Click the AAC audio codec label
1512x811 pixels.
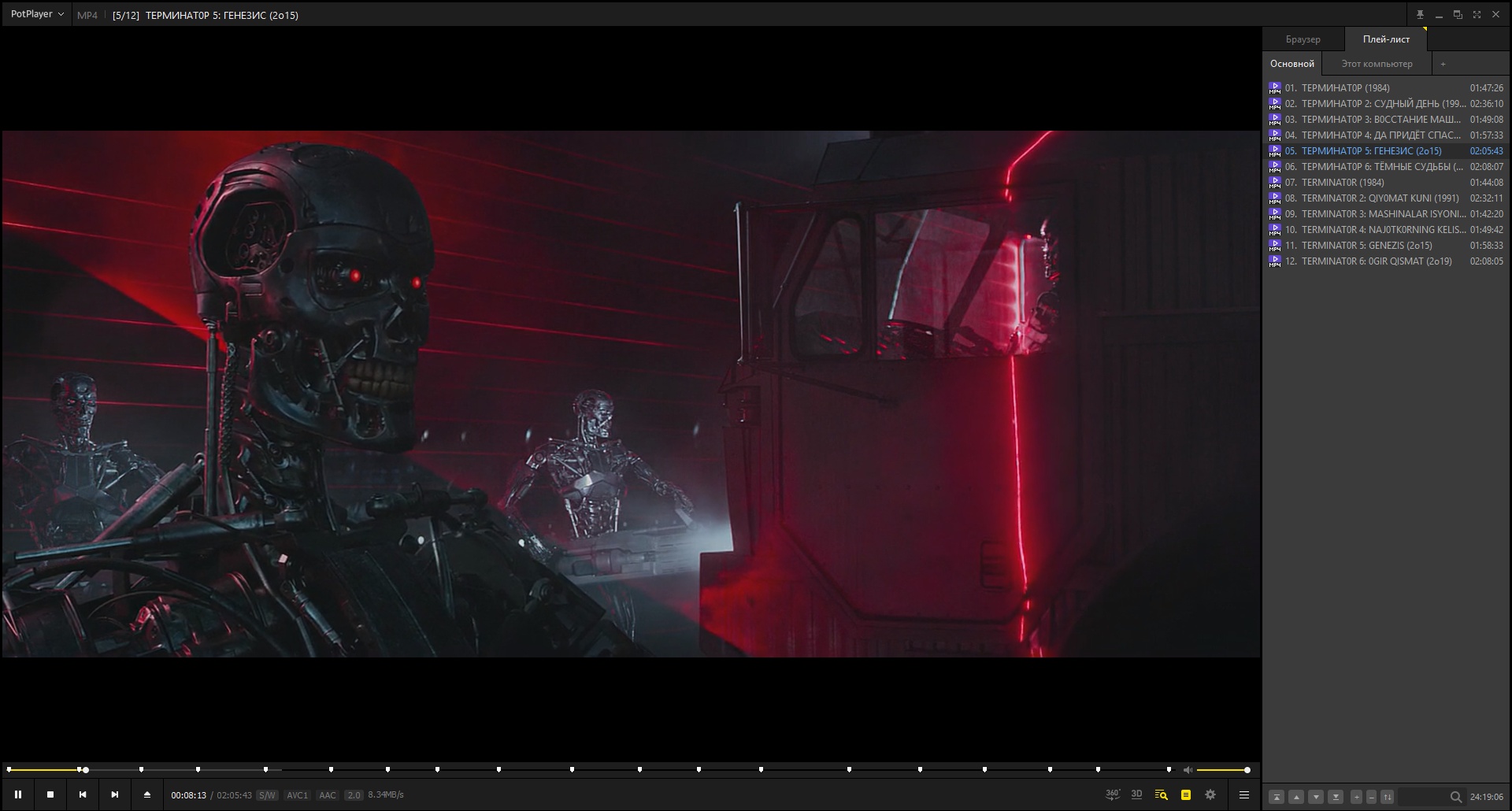[328, 795]
